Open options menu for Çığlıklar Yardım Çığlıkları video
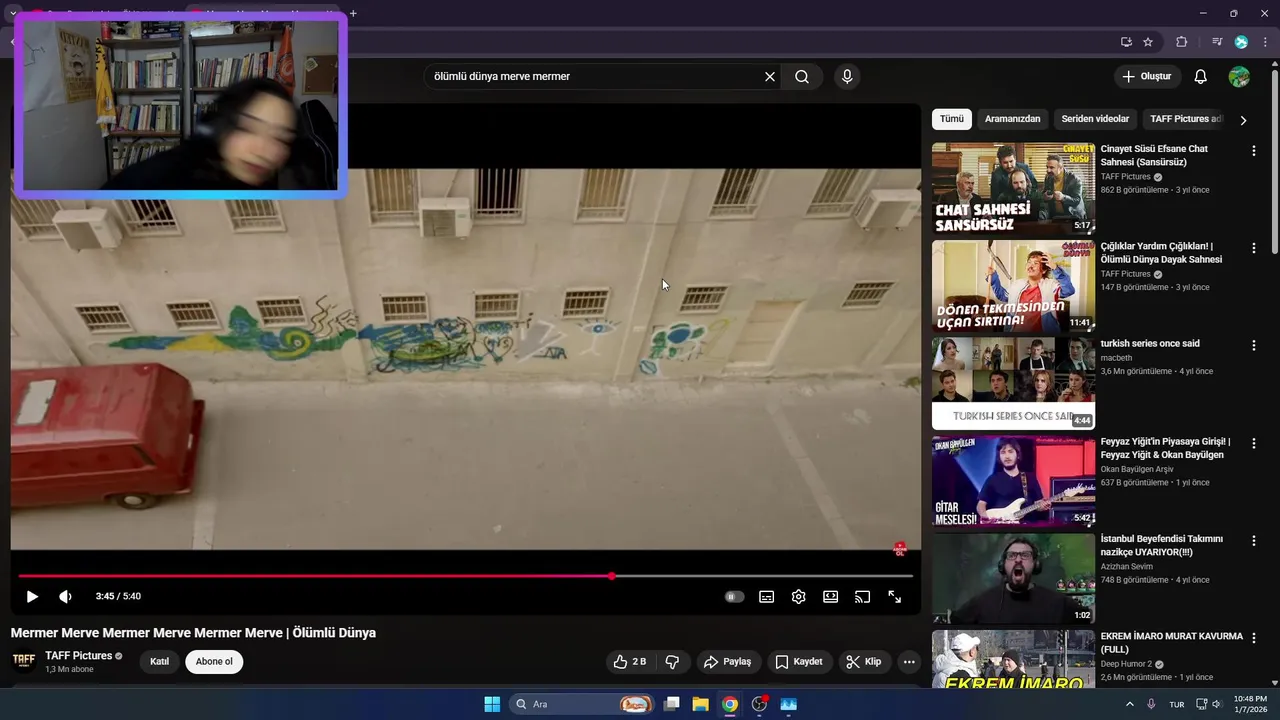 [1254, 248]
